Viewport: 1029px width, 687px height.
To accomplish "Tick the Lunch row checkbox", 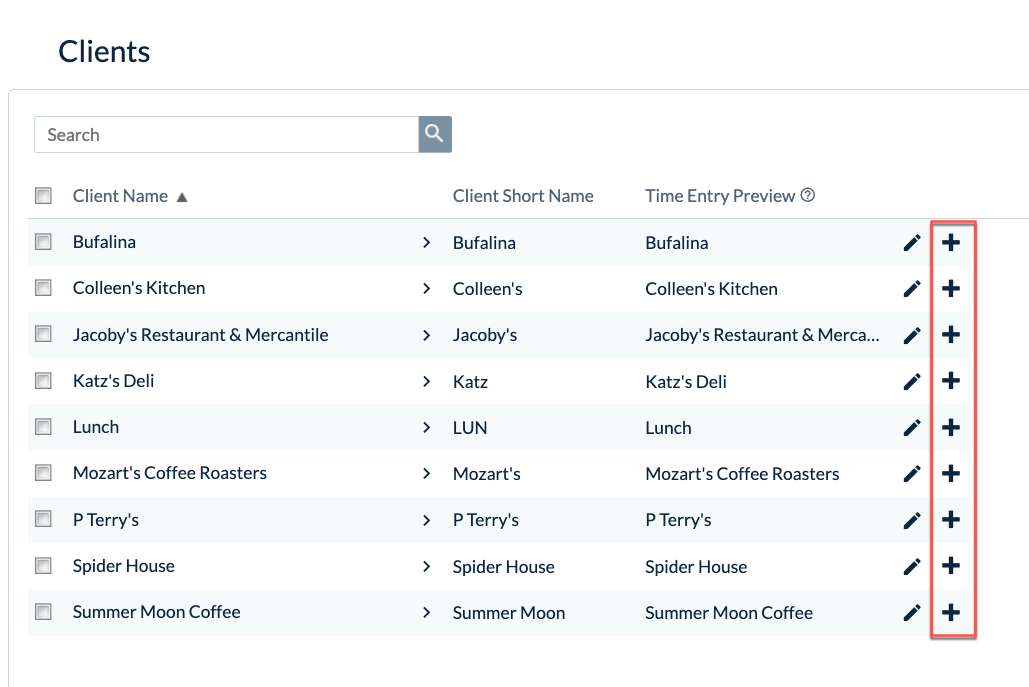I will 43,427.
